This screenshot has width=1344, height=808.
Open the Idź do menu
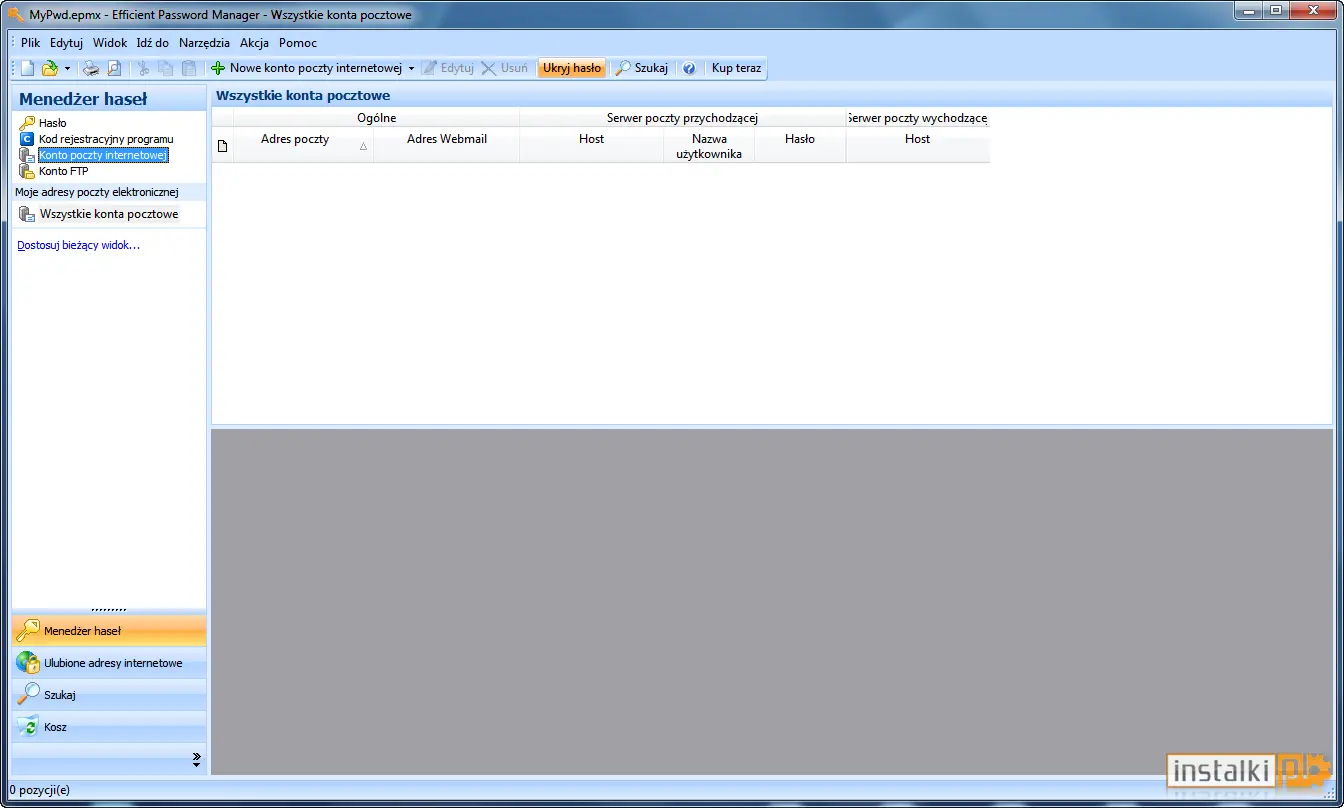[153, 43]
